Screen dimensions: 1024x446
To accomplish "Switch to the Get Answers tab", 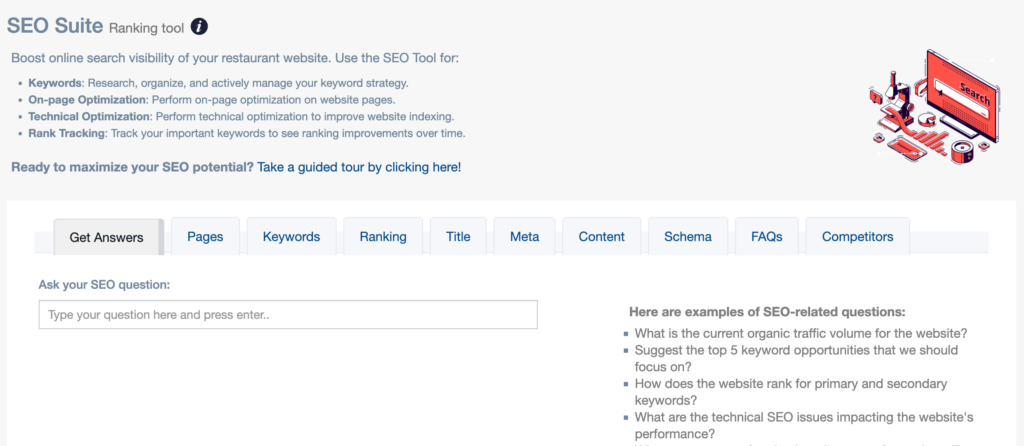I will click(106, 237).
